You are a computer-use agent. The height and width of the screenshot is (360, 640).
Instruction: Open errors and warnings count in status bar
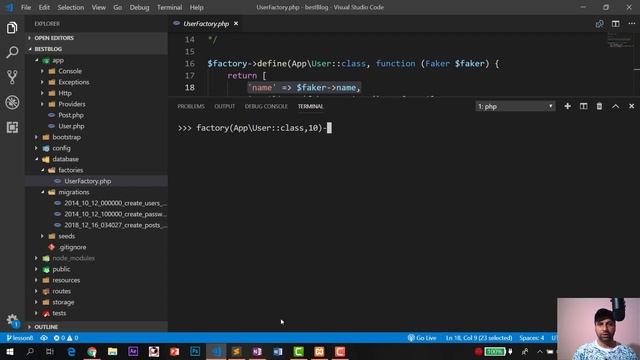(x=66, y=338)
